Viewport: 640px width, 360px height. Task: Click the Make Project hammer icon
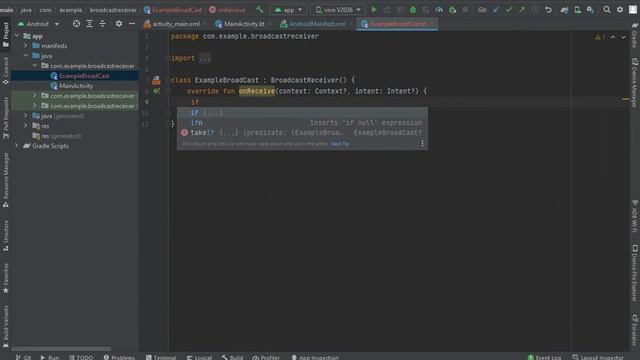[260, 9]
